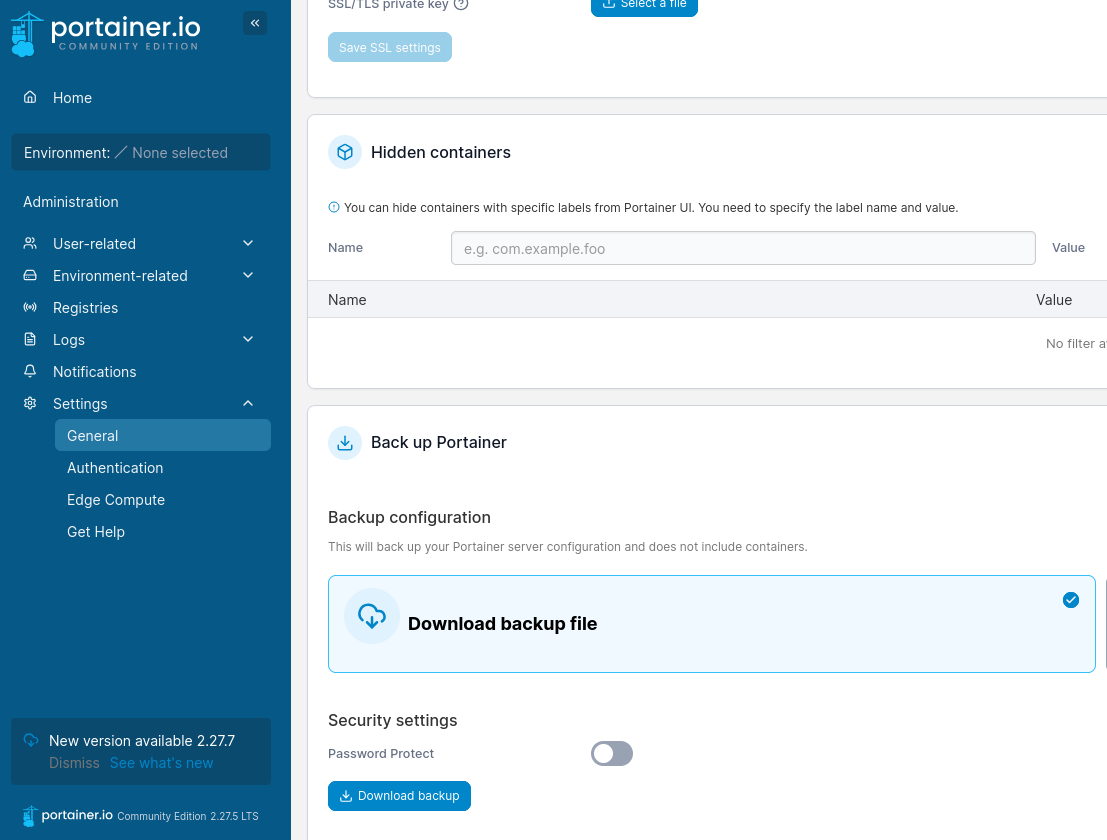Viewport: 1107px width, 840px height.
Task: Click the Download backup button
Action: [x=399, y=796]
